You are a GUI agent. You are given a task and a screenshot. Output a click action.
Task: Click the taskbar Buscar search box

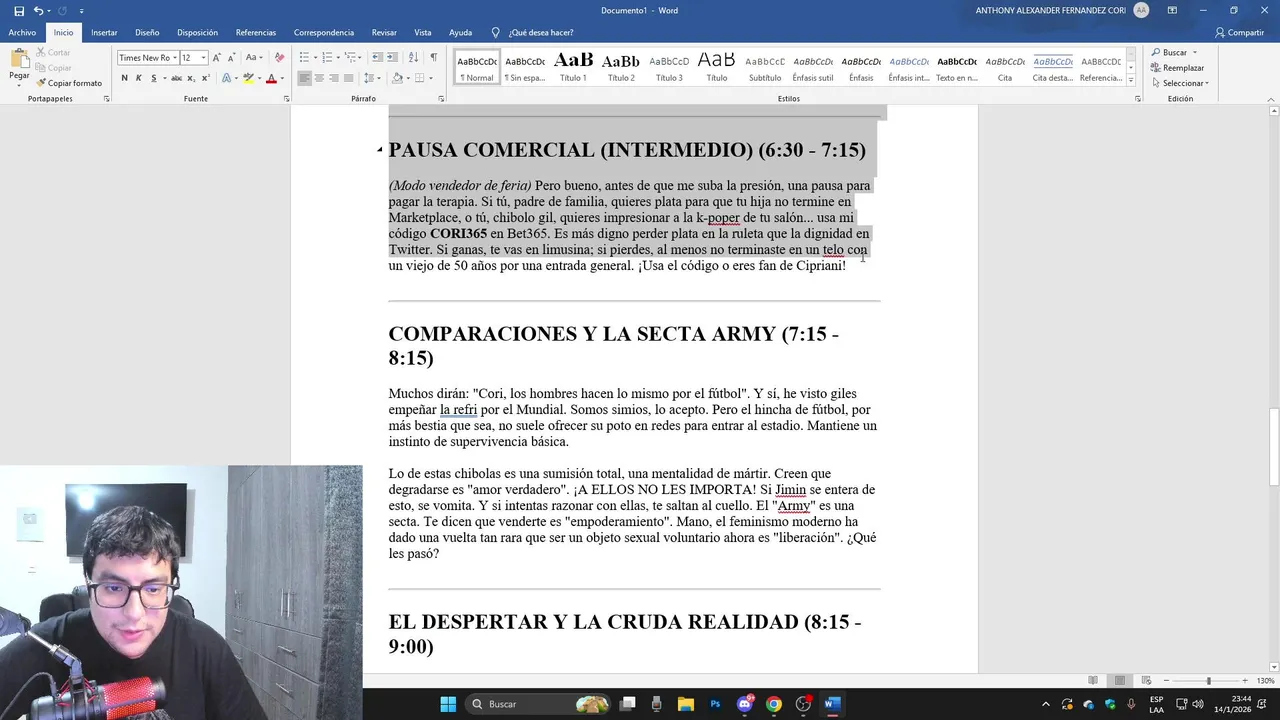538,704
